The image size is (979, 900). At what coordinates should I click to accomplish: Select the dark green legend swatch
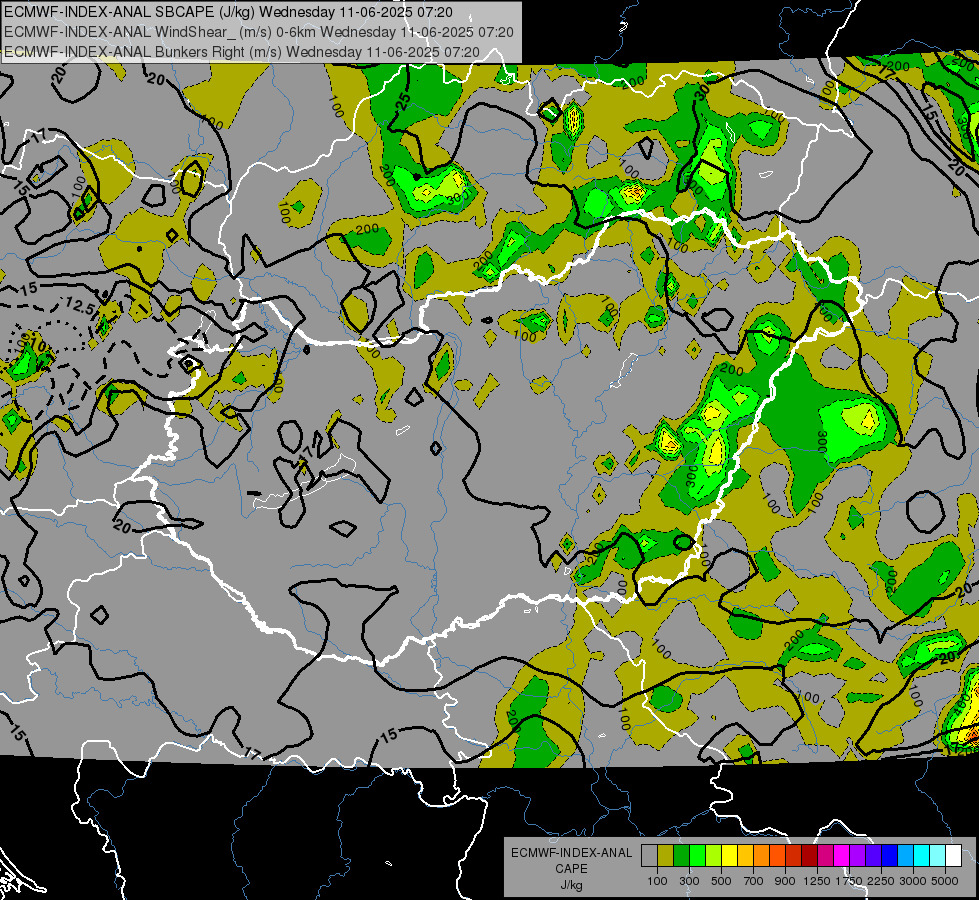pos(681,855)
